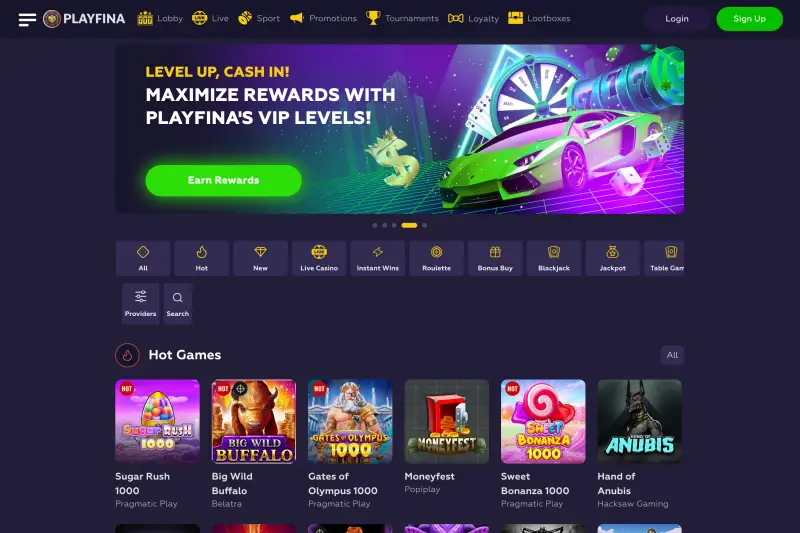The width and height of the screenshot is (800, 533).
Task: Open the hamburger menu icon
Action: coord(27,19)
